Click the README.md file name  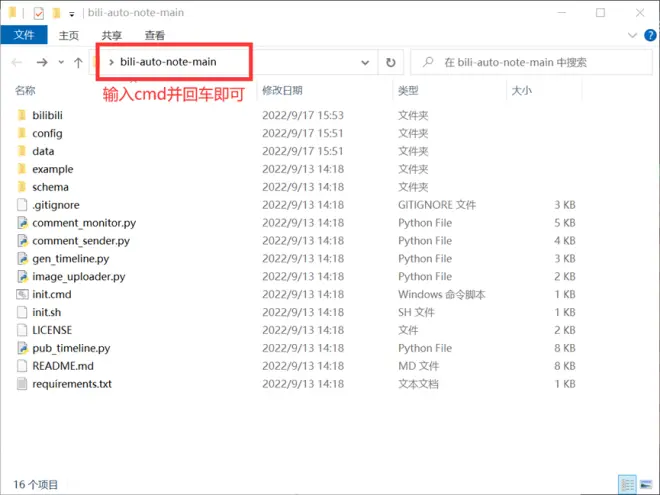click(63, 366)
